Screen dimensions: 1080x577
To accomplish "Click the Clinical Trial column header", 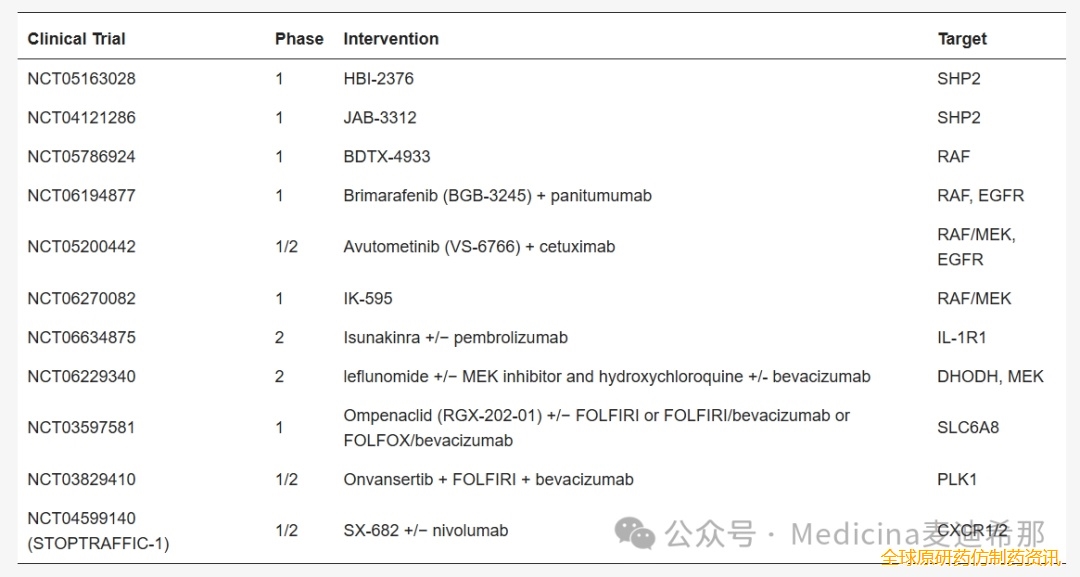I will [x=76, y=39].
